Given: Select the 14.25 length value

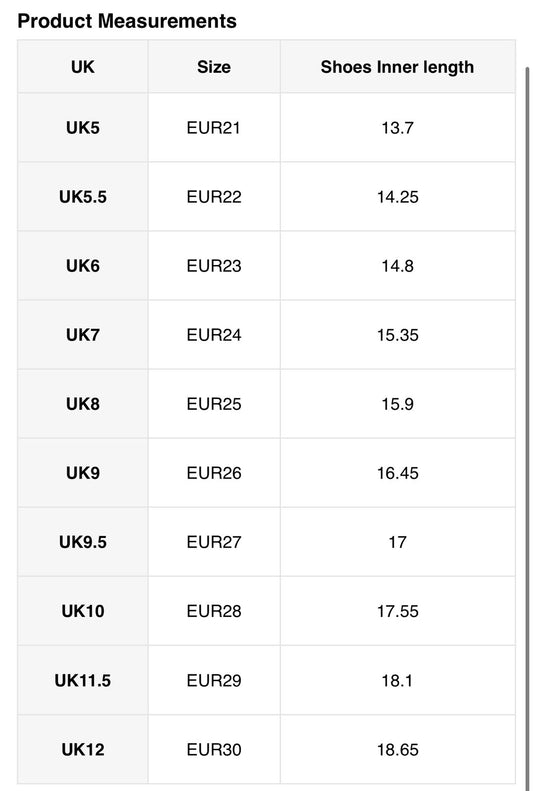Looking at the screenshot, I should tap(397, 197).
